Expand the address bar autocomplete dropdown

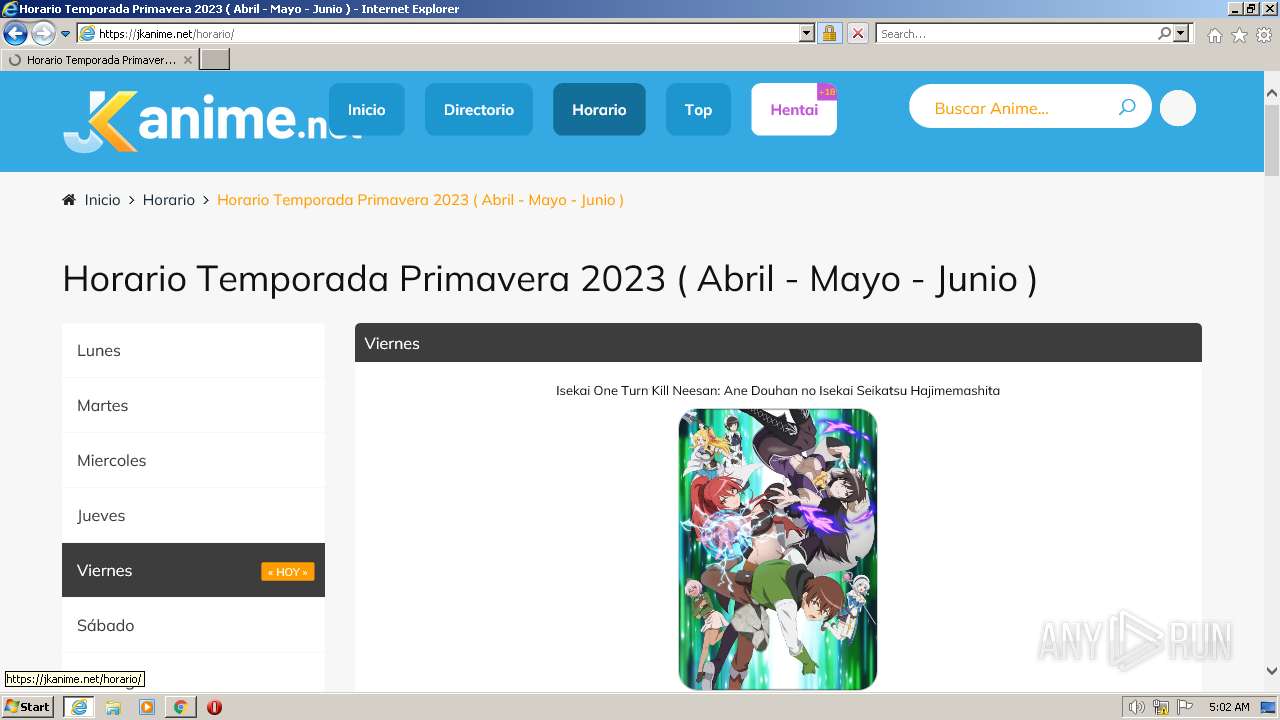click(807, 34)
